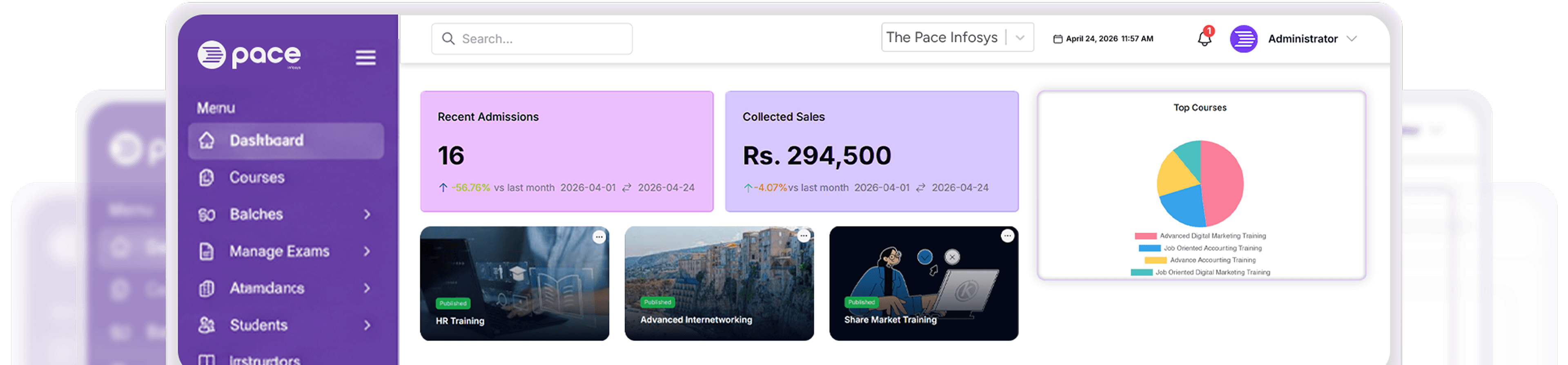Viewport: 1568px width, 365px height.
Task: Click the Administrator avatar icon
Action: [x=1243, y=39]
